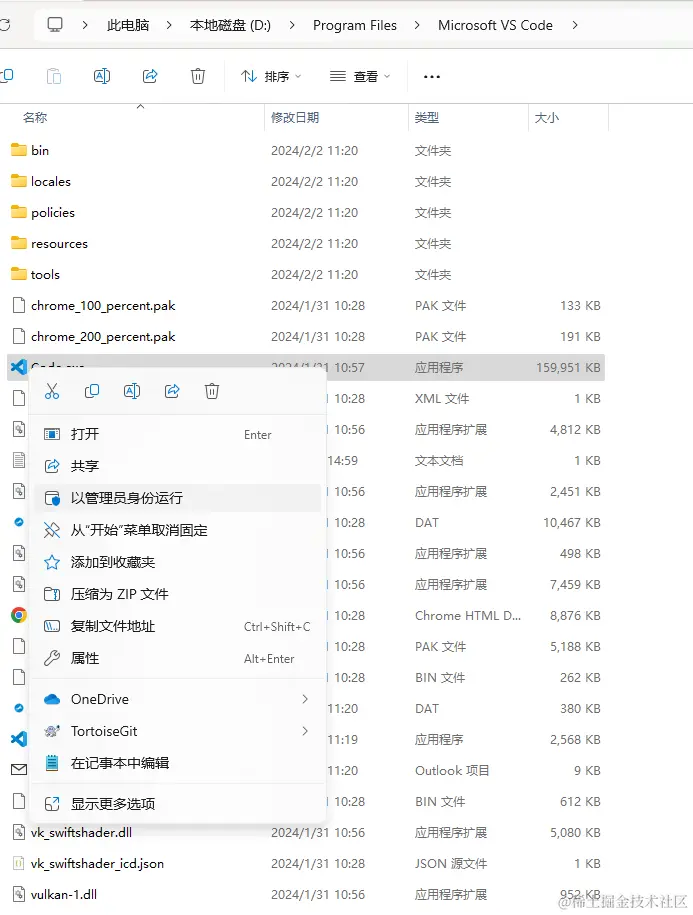Navigate to 本地磁盘 (D:) in the breadcrumb
693x915 pixels.
click(x=230, y=25)
